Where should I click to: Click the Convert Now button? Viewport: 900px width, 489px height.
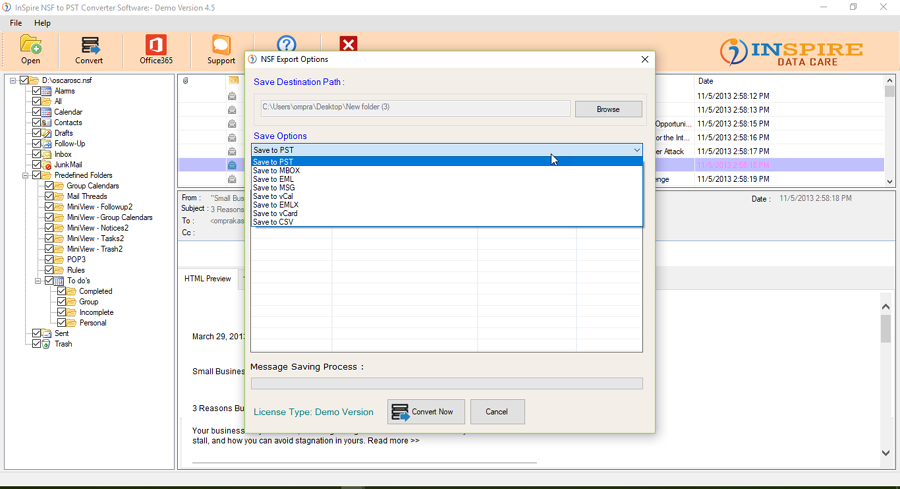pyautogui.click(x=426, y=412)
